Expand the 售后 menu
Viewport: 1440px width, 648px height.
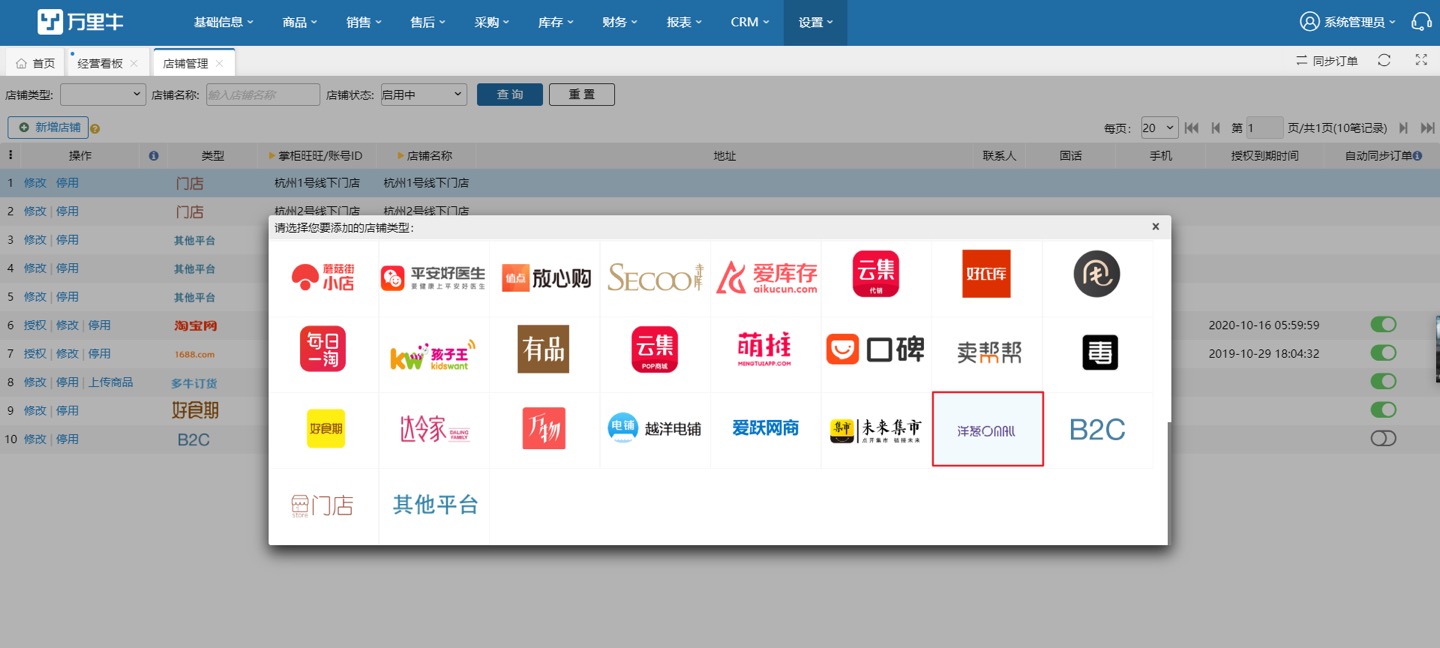click(x=428, y=22)
